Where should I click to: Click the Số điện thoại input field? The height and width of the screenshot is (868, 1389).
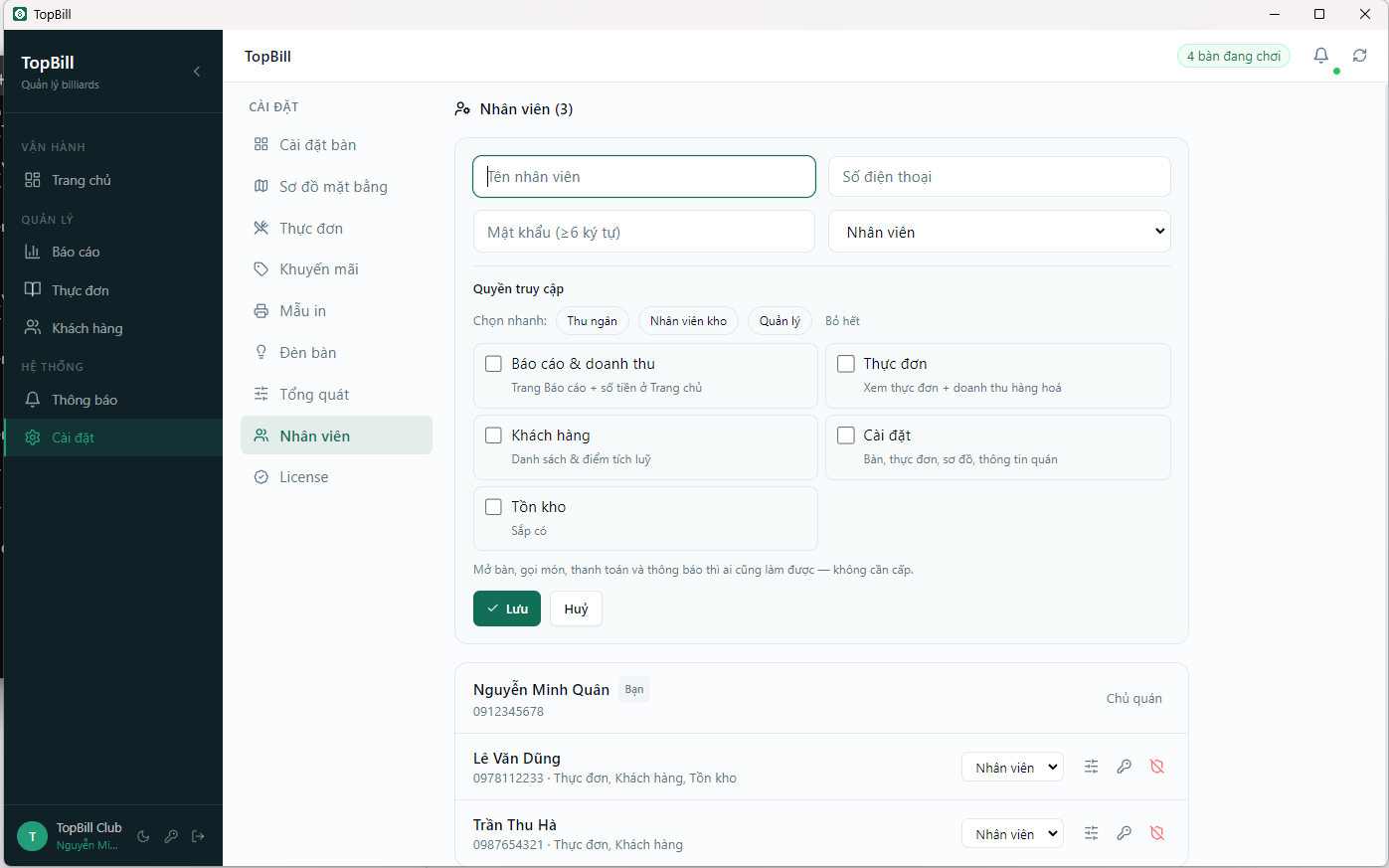click(x=999, y=177)
